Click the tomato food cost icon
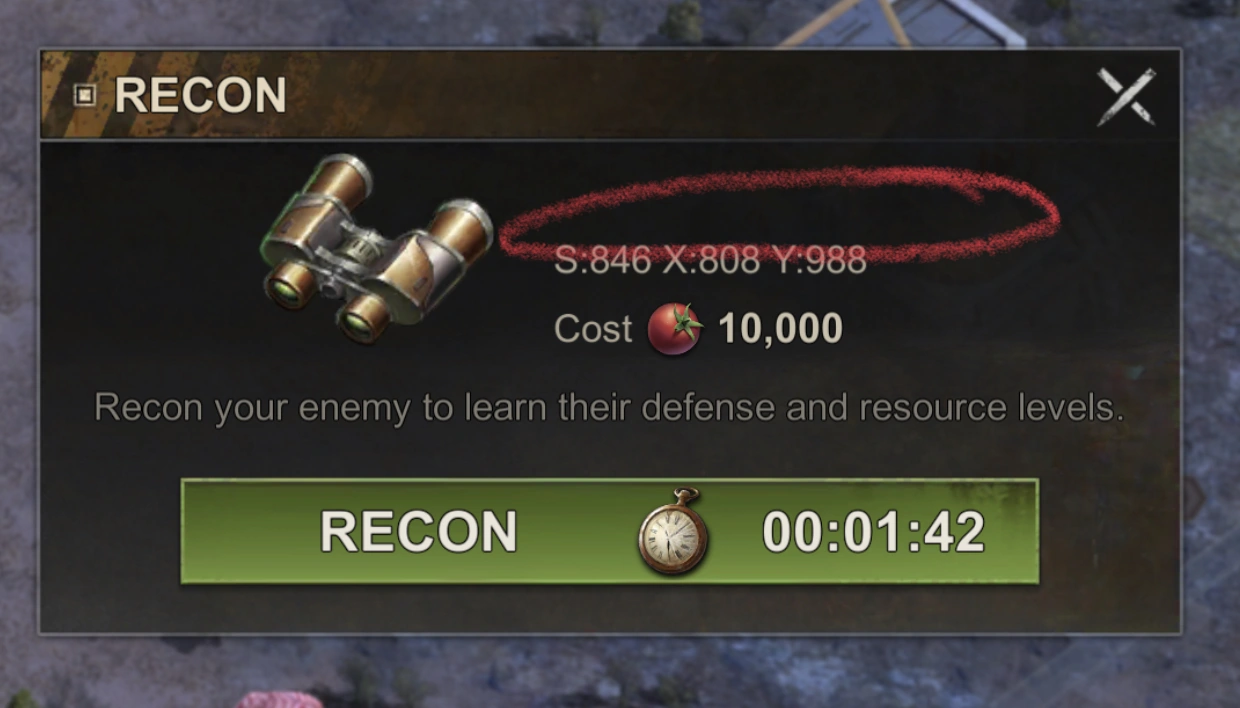The image size is (1240, 708). click(x=675, y=329)
